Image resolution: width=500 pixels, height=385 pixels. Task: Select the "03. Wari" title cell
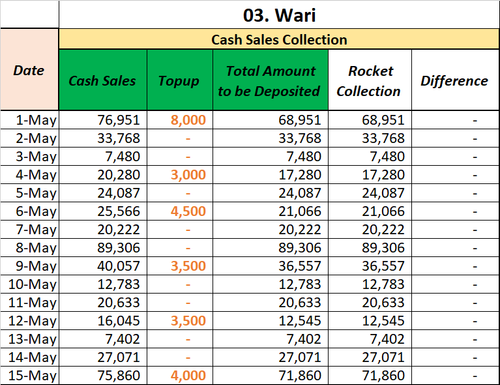coord(279,15)
